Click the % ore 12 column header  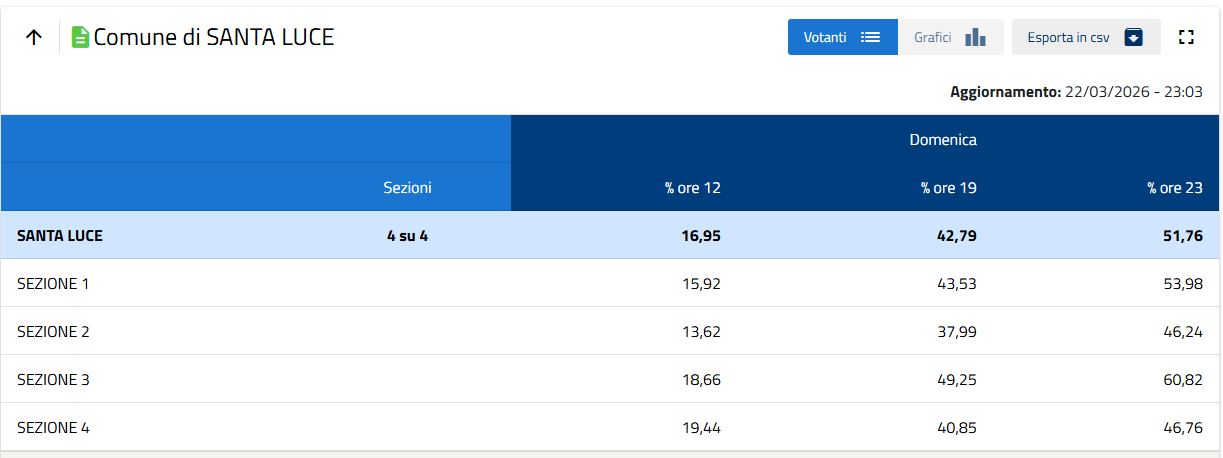click(692, 188)
